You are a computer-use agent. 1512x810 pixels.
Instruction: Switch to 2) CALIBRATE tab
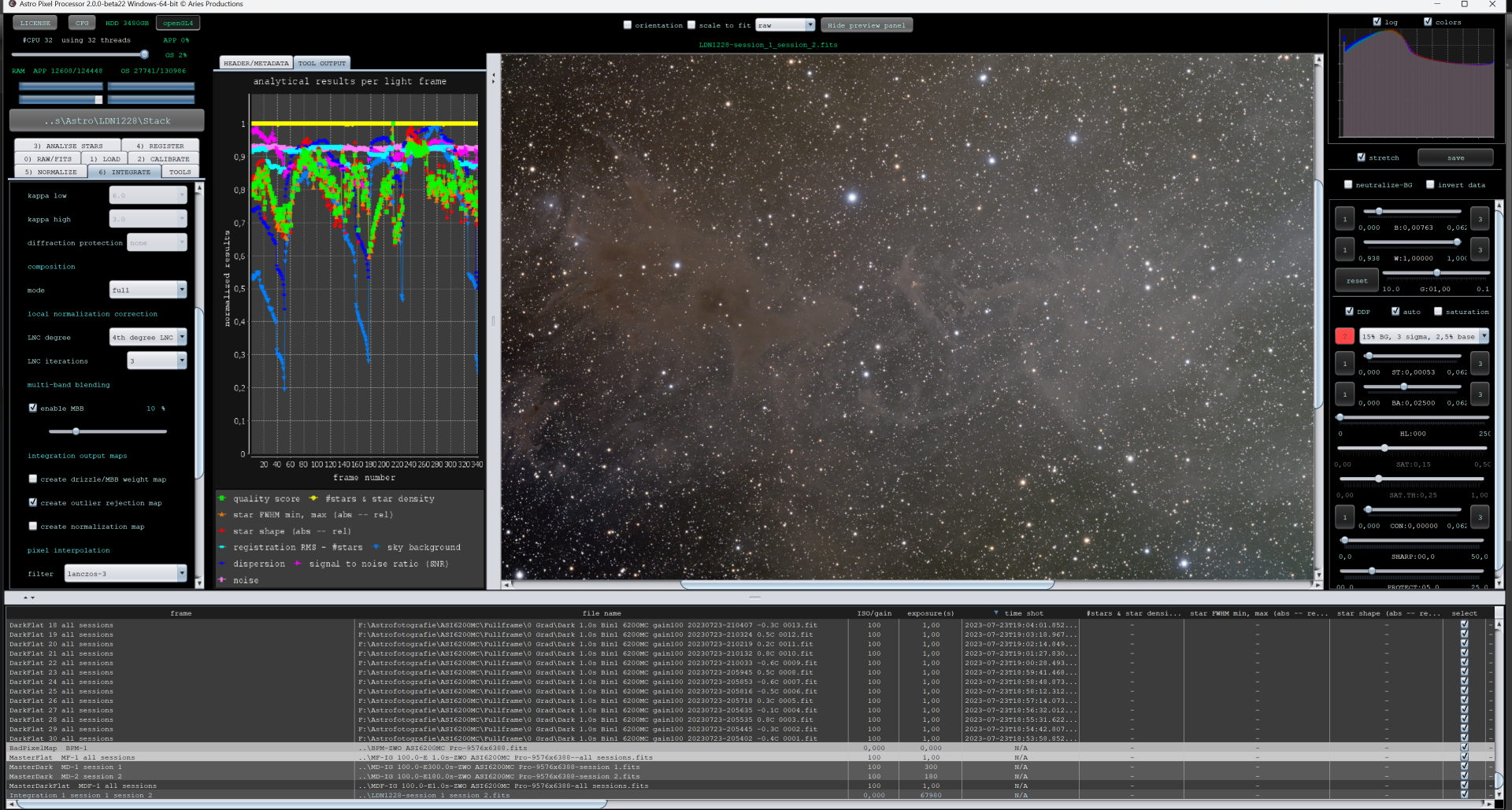tap(163, 158)
